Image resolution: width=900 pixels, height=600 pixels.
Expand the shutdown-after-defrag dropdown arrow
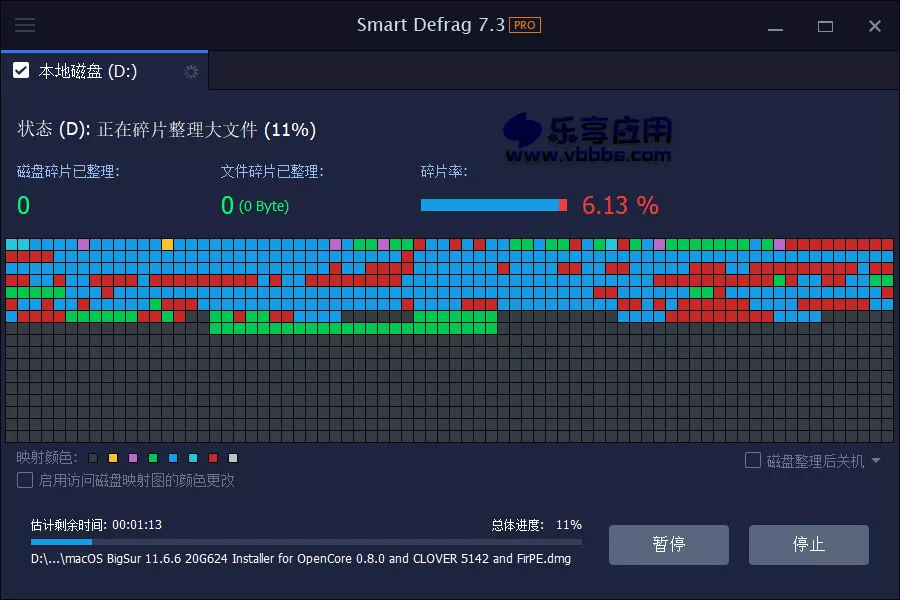875,460
